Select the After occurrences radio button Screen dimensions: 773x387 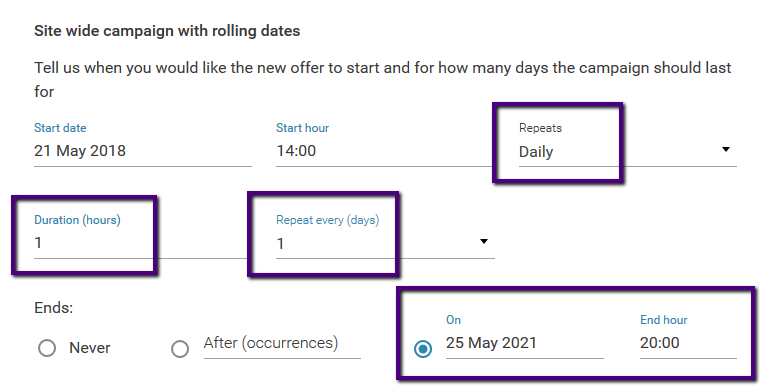(180, 349)
